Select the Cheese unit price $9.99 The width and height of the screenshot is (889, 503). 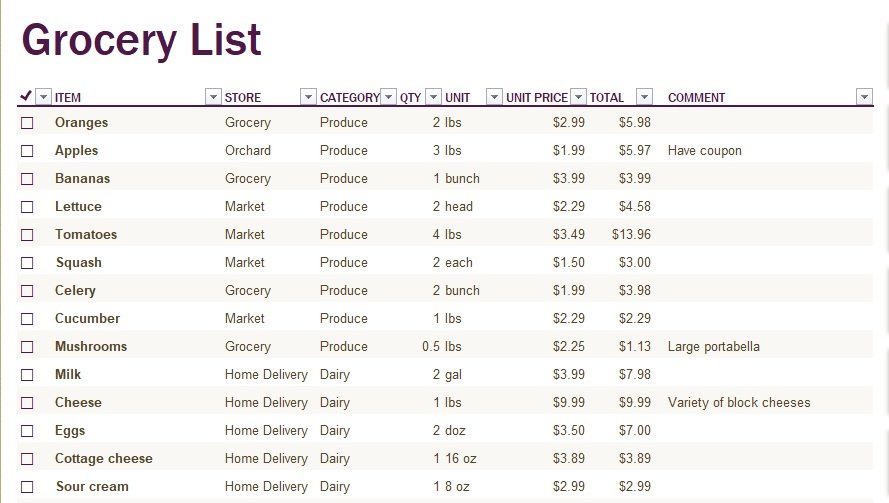click(x=569, y=403)
